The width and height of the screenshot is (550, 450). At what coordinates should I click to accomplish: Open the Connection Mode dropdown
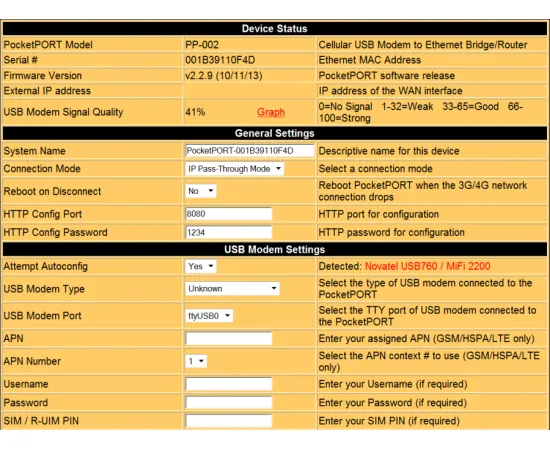pos(234,169)
